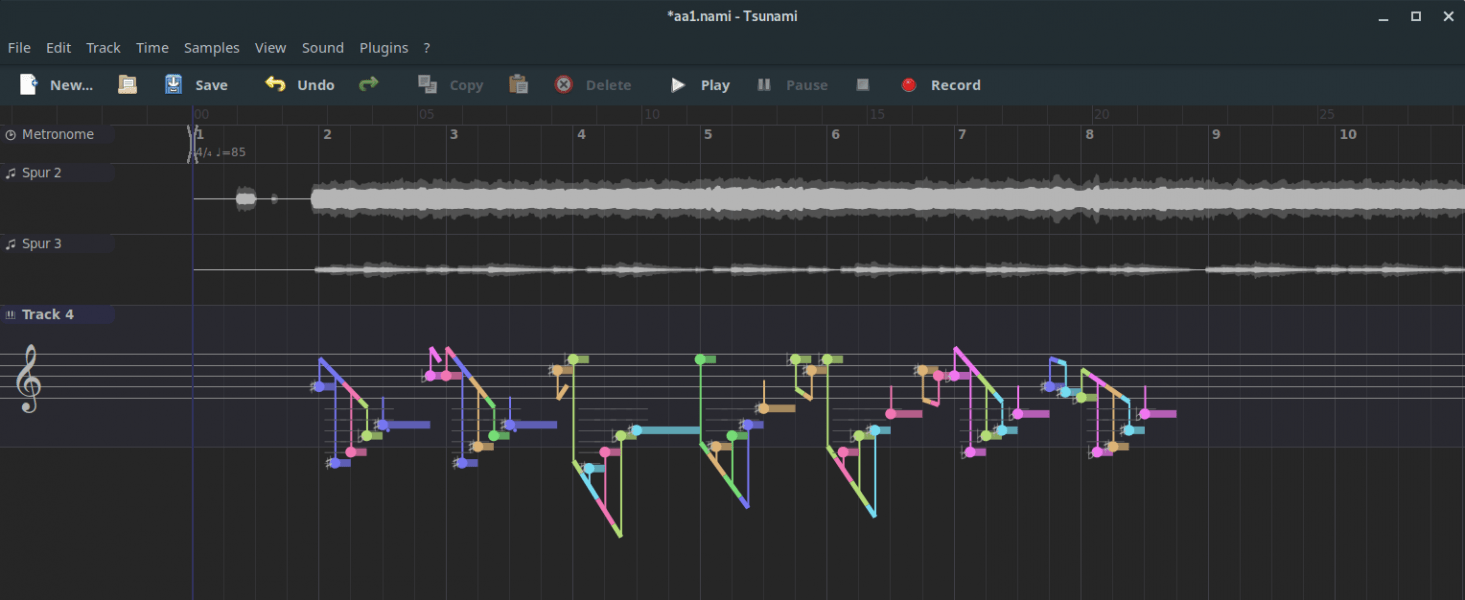
Task: Jump to bar 6 marker
Action: 835,134
